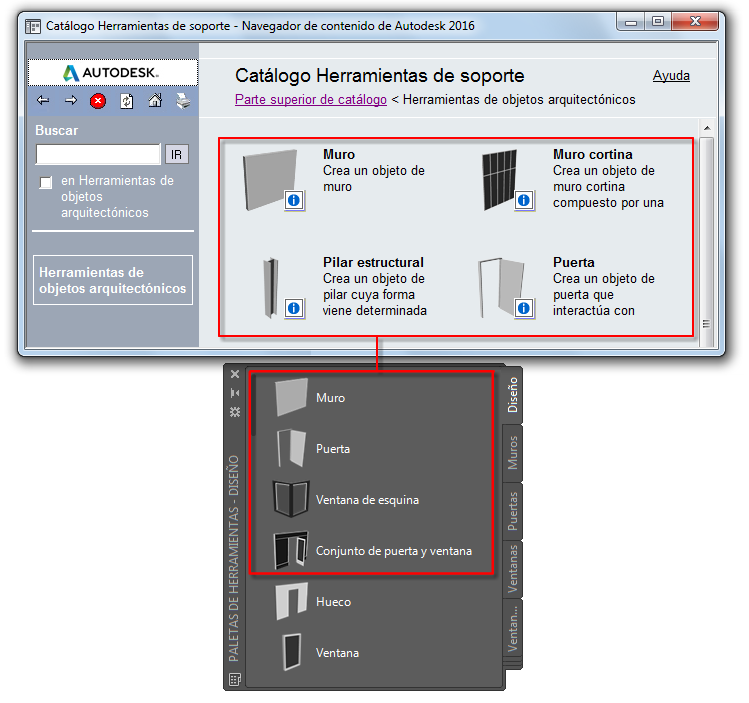The height and width of the screenshot is (703, 749).
Task: Close the tool palette with X icon
Action: coord(235,374)
